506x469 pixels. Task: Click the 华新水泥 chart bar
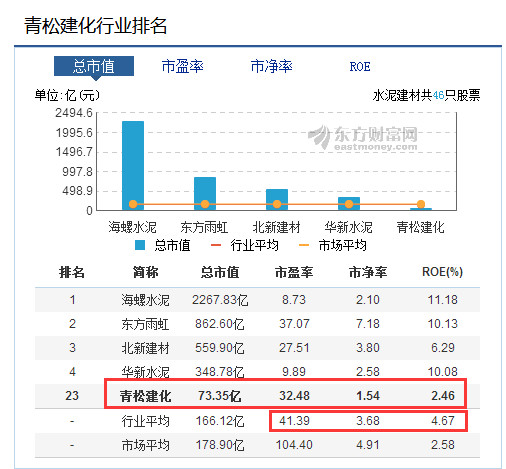(349, 204)
